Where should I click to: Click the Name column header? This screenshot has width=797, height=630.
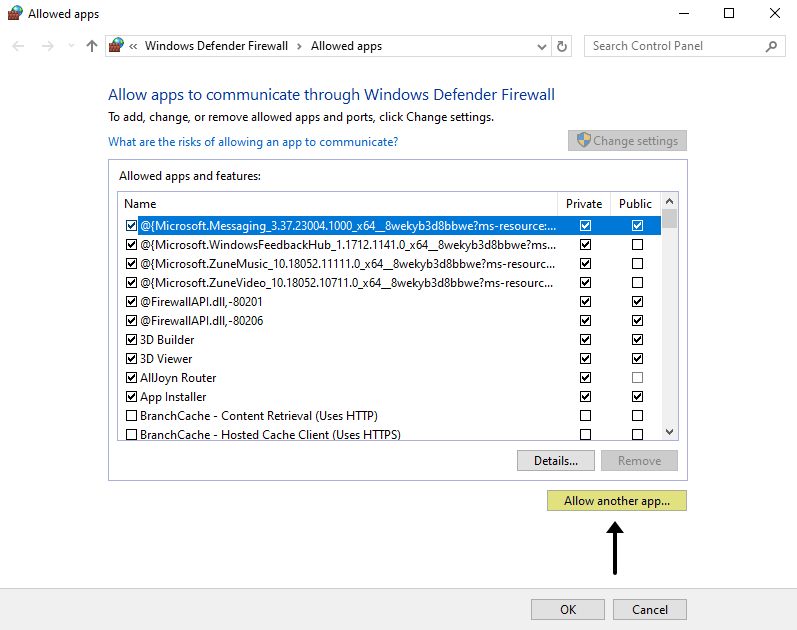click(x=140, y=204)
